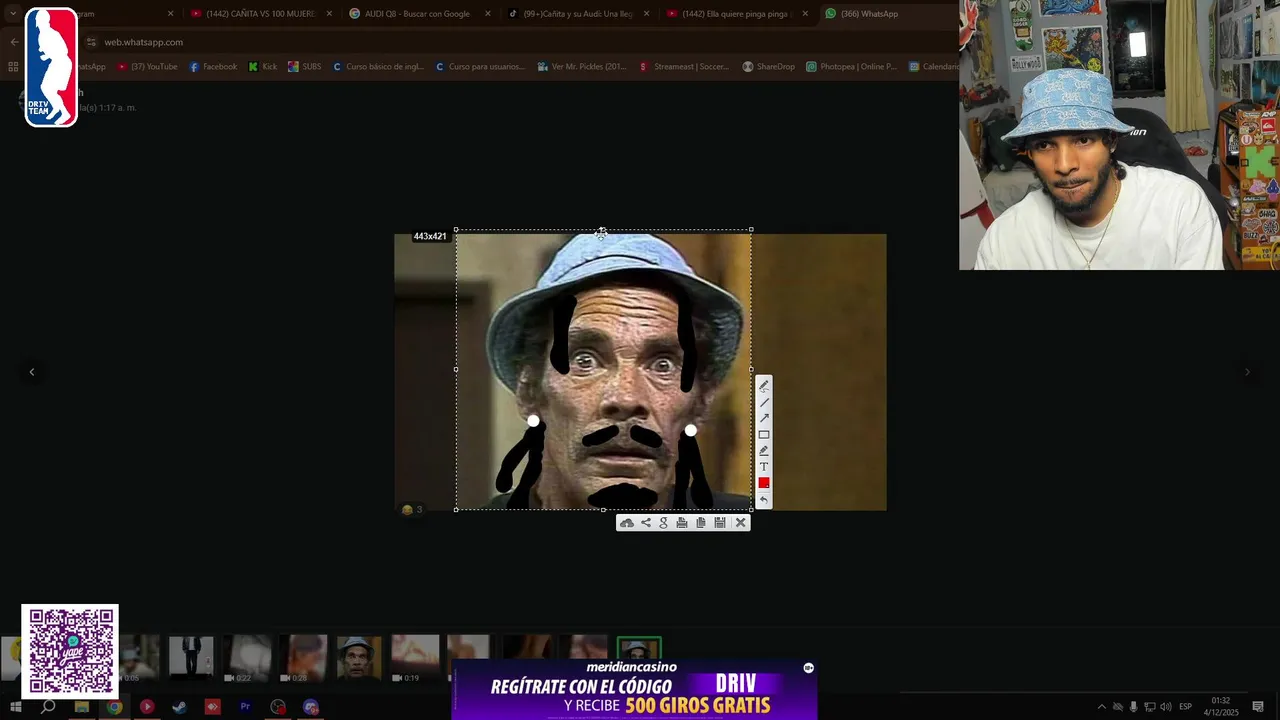The width and height of the screenshot is (1280, 720).
Task: Open SUBS bookmark
Action: pyautogui.click(x=305, y=67)
